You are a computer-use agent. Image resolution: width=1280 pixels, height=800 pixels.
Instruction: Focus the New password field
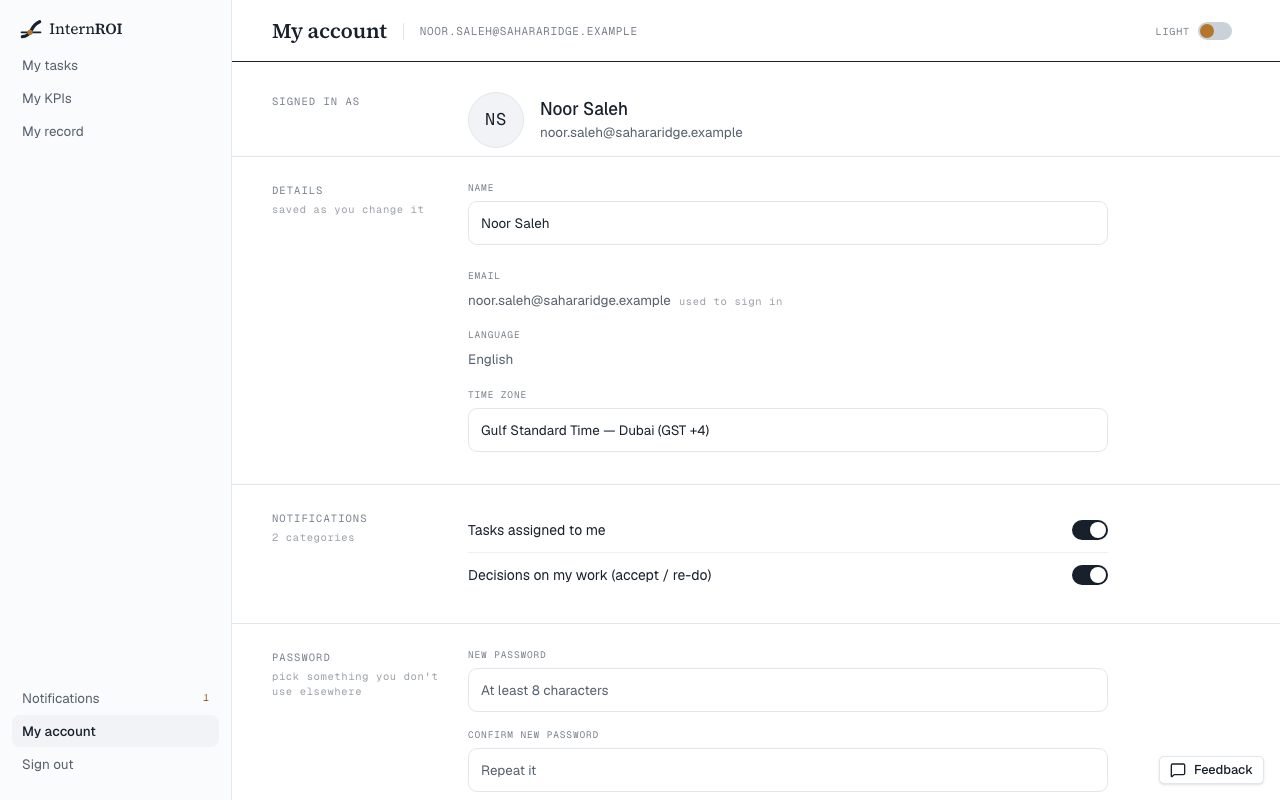pyautogui.click(x=788, y=690)
